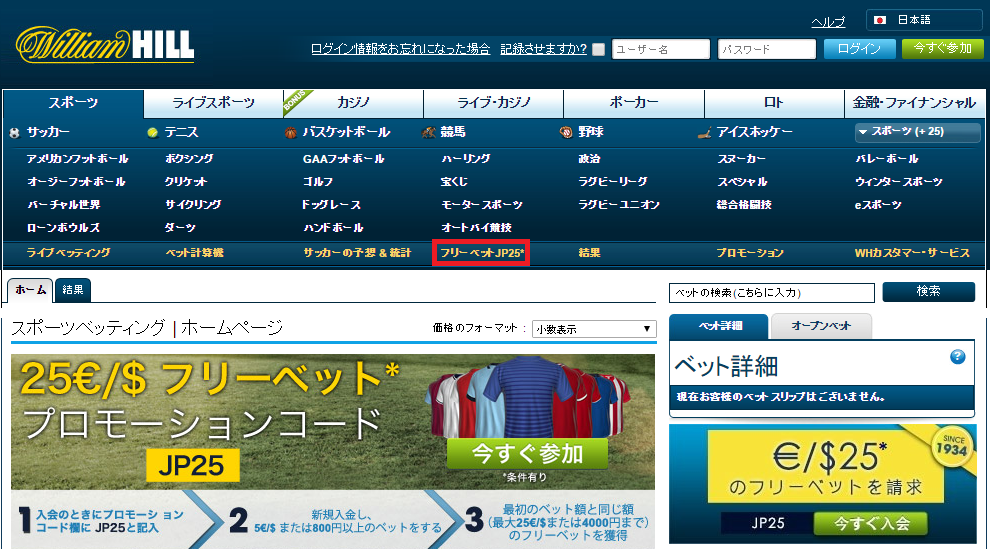The width and height of the screenshot is (990, 549).
Task: Open the ボクシング link
Action: 189,159
